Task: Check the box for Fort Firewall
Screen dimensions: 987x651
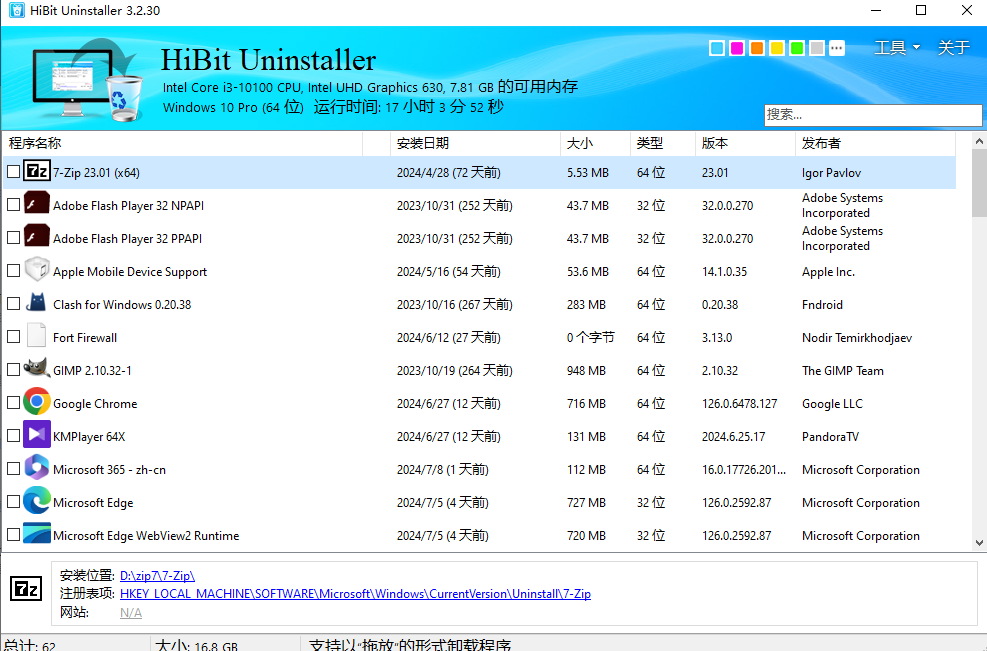Action: point(13,337)
